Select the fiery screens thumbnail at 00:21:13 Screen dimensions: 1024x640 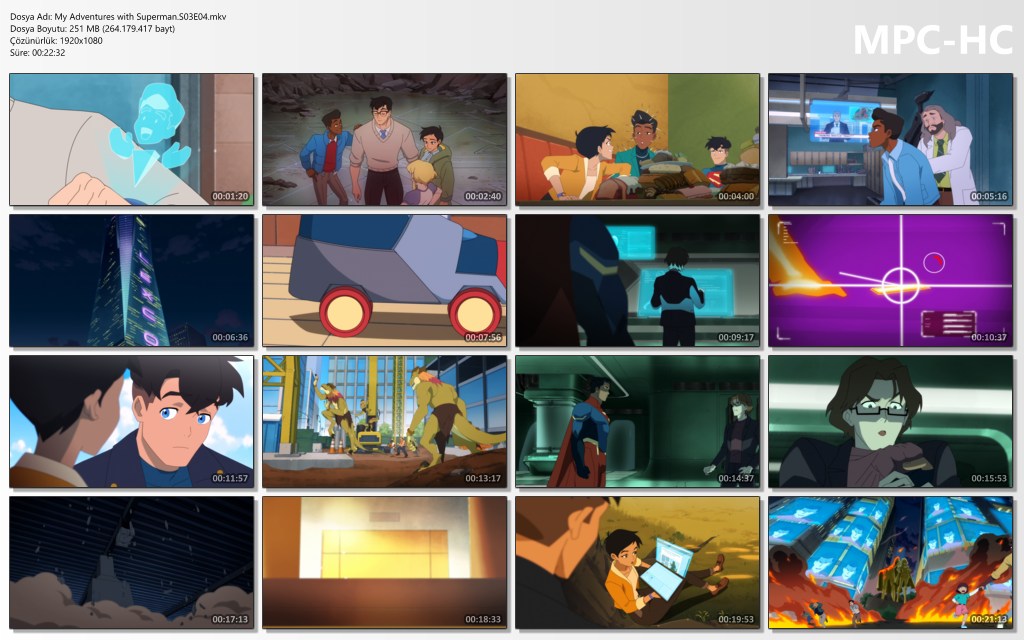891,563
